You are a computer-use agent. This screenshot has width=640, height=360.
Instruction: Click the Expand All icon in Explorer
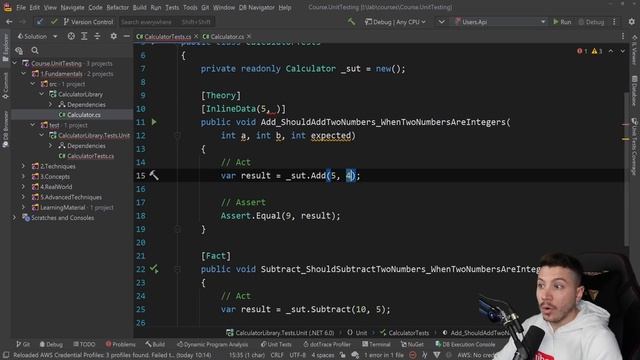tap(84, 36)
